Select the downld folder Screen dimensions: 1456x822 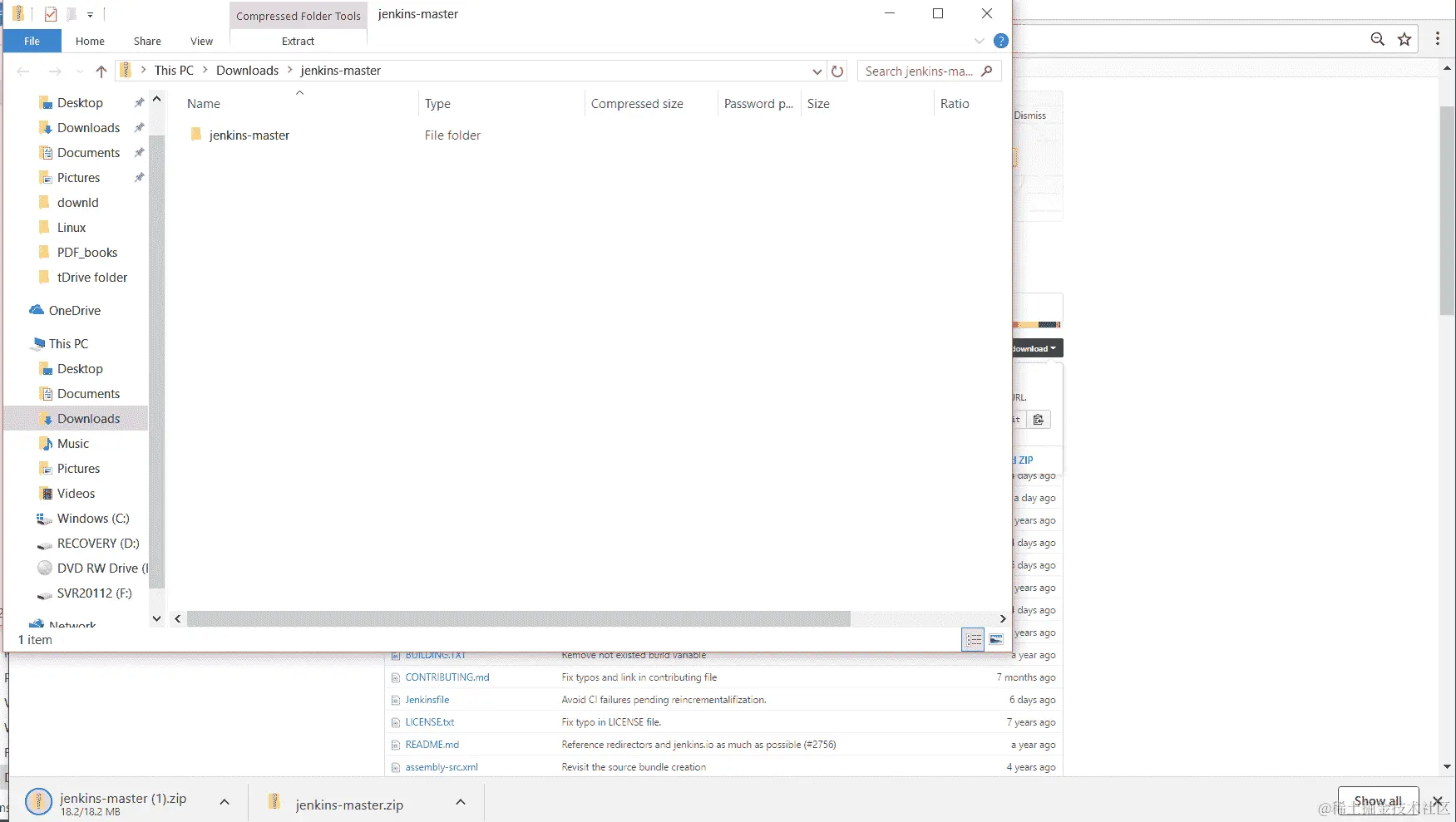(77, 203)
